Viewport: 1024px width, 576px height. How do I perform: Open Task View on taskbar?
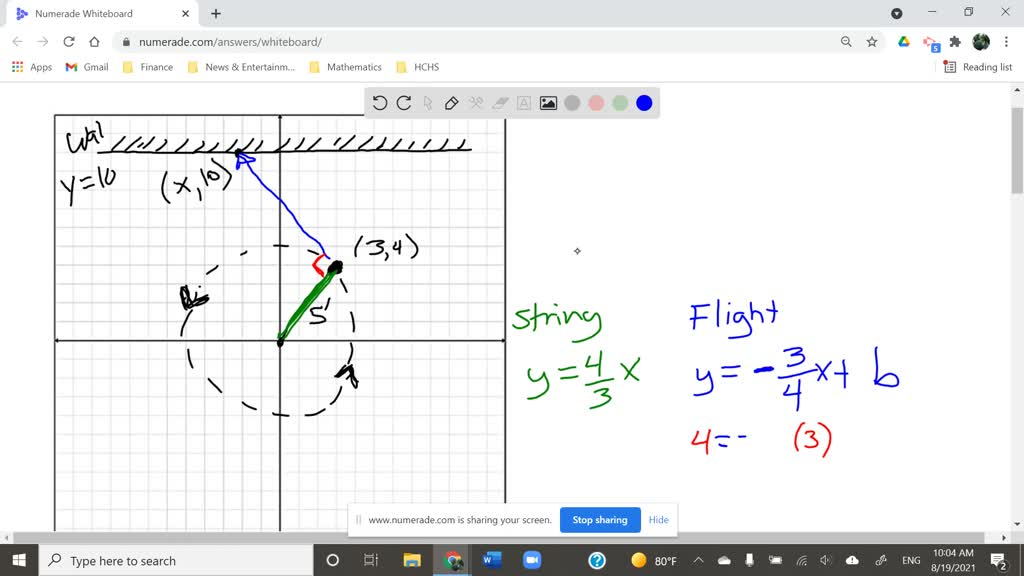(x=371, y=560)
